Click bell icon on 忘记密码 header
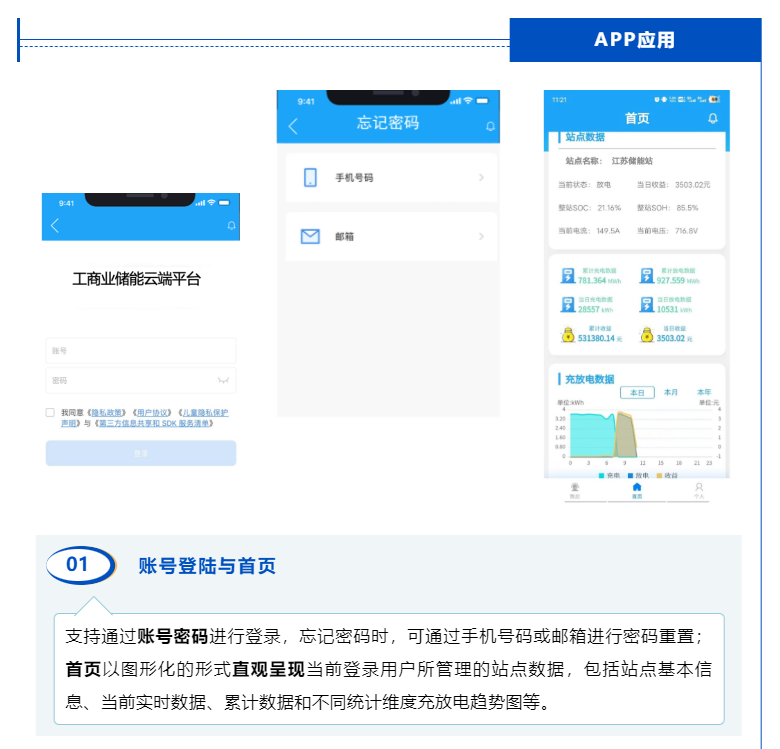The width and height of the screenshot is (780, 749). 490,127
